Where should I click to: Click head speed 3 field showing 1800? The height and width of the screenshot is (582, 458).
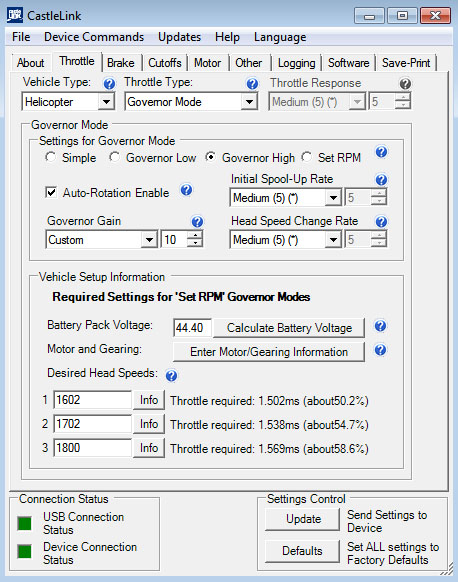(x=93, y=448)
